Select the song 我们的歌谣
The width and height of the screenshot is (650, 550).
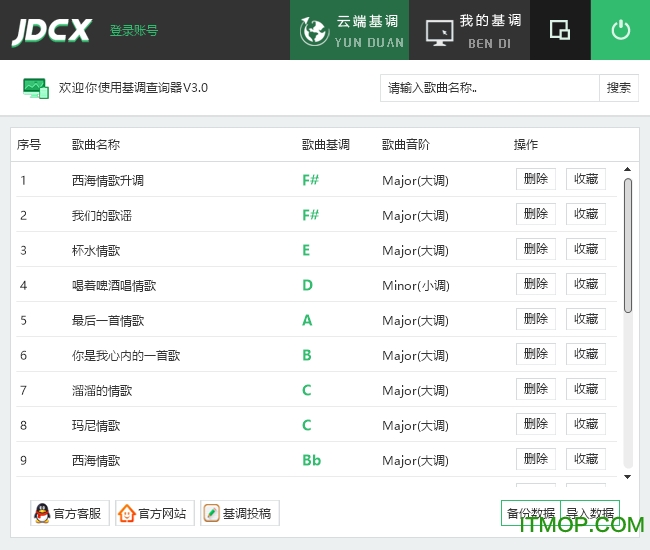(102, 216)
